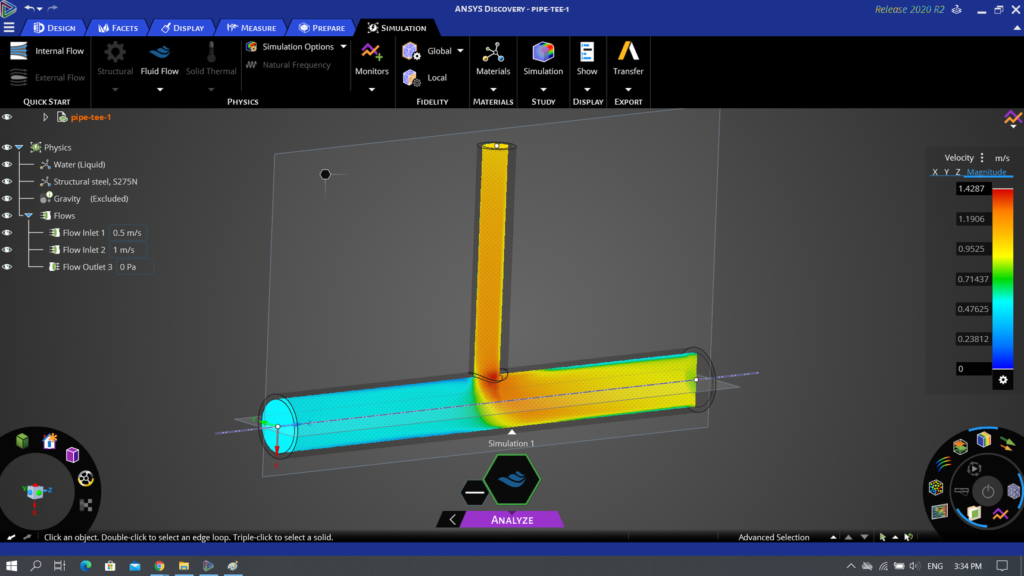Image resolution: width=1024 pixels, height=576 pixels.
Task: Switch to the Measure tab
Action: (x=251, y=28)
